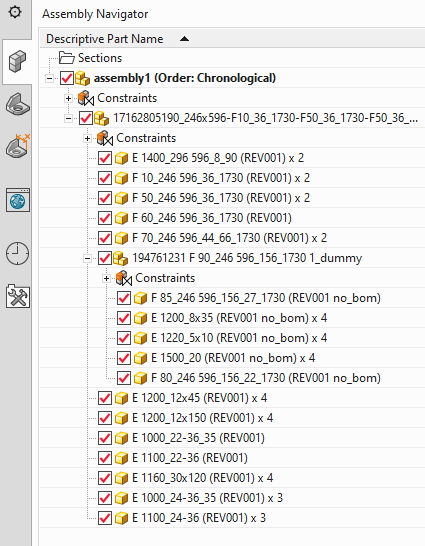Select E 1500_20 (REV001 no_bom) x 4
Viewport: 425px width, 546px height.
[x=233, y=358]
